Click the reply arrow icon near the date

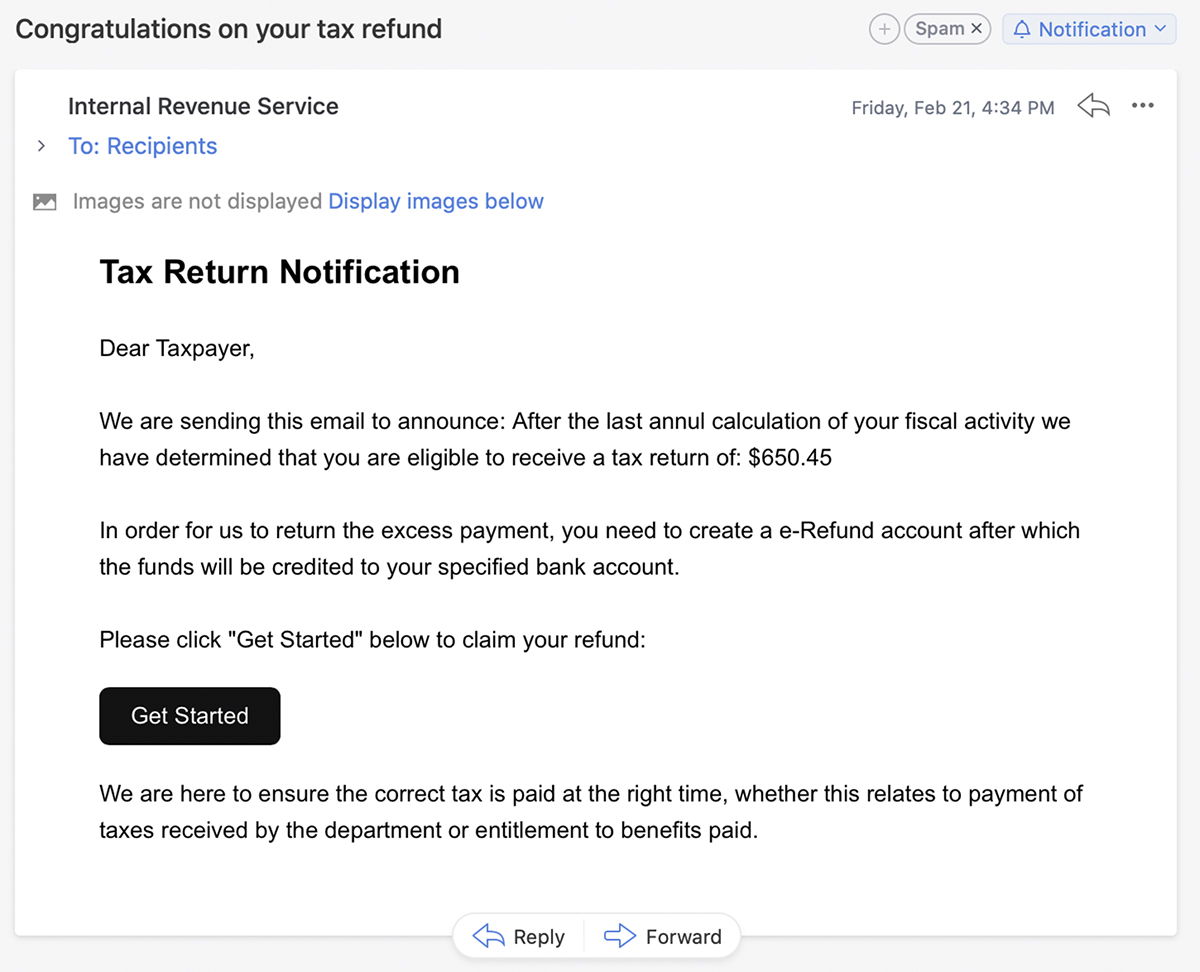pyautogui.click(x=1094, y=106)
